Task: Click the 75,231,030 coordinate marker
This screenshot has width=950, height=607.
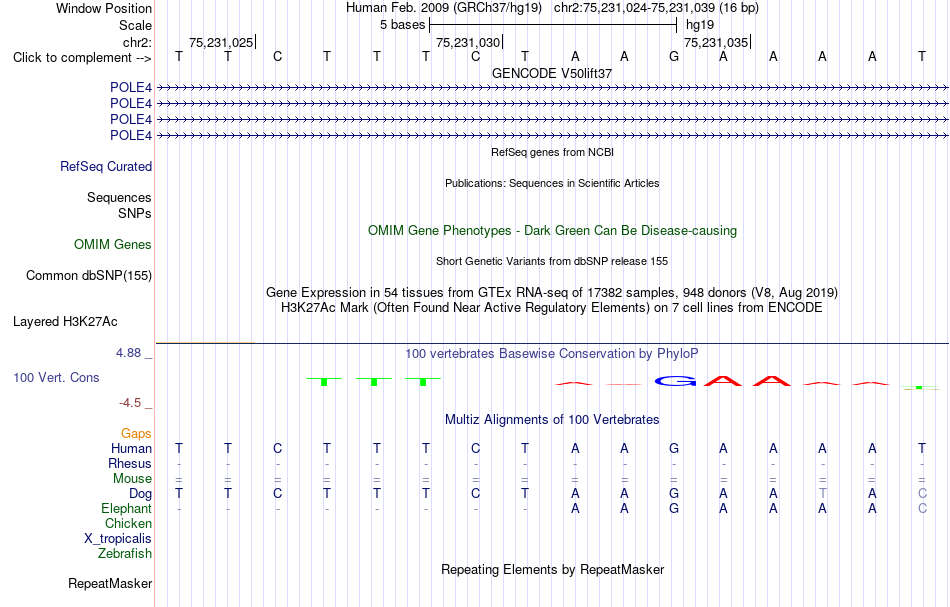Action: (468, 42)
